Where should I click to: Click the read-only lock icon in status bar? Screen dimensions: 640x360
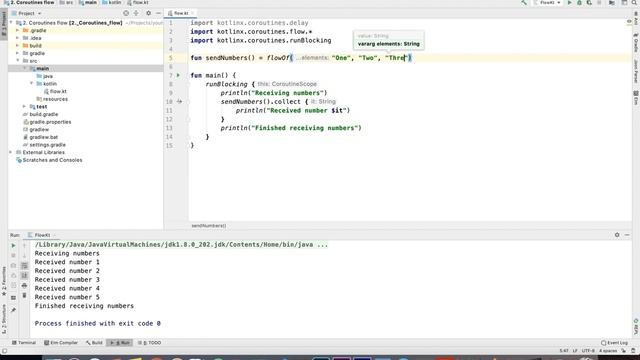tap(624, 351)
